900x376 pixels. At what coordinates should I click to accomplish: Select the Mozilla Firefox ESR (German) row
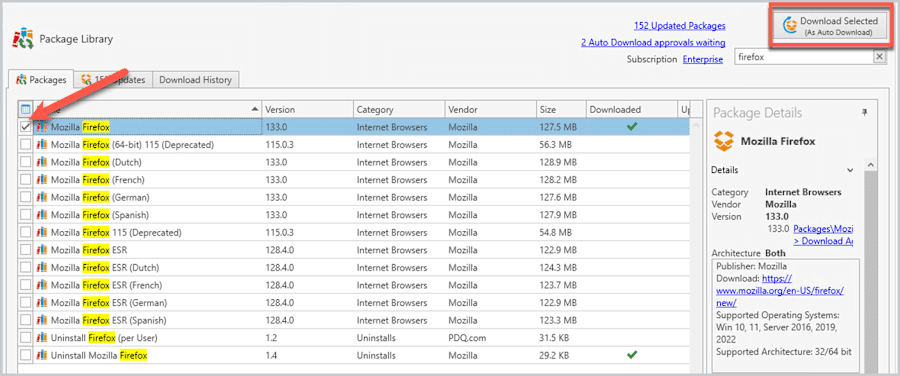354,303
